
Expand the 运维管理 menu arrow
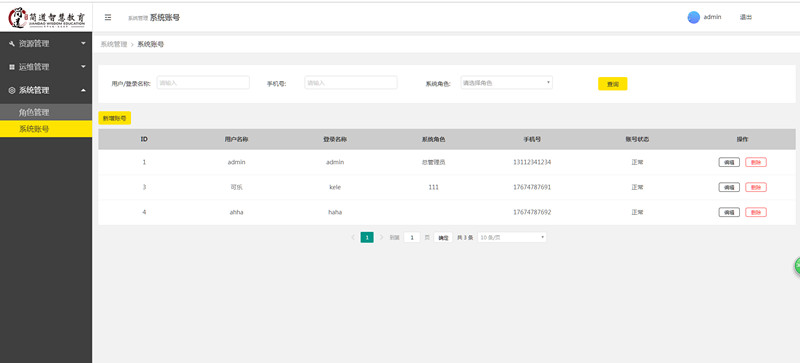pos(83,66)
